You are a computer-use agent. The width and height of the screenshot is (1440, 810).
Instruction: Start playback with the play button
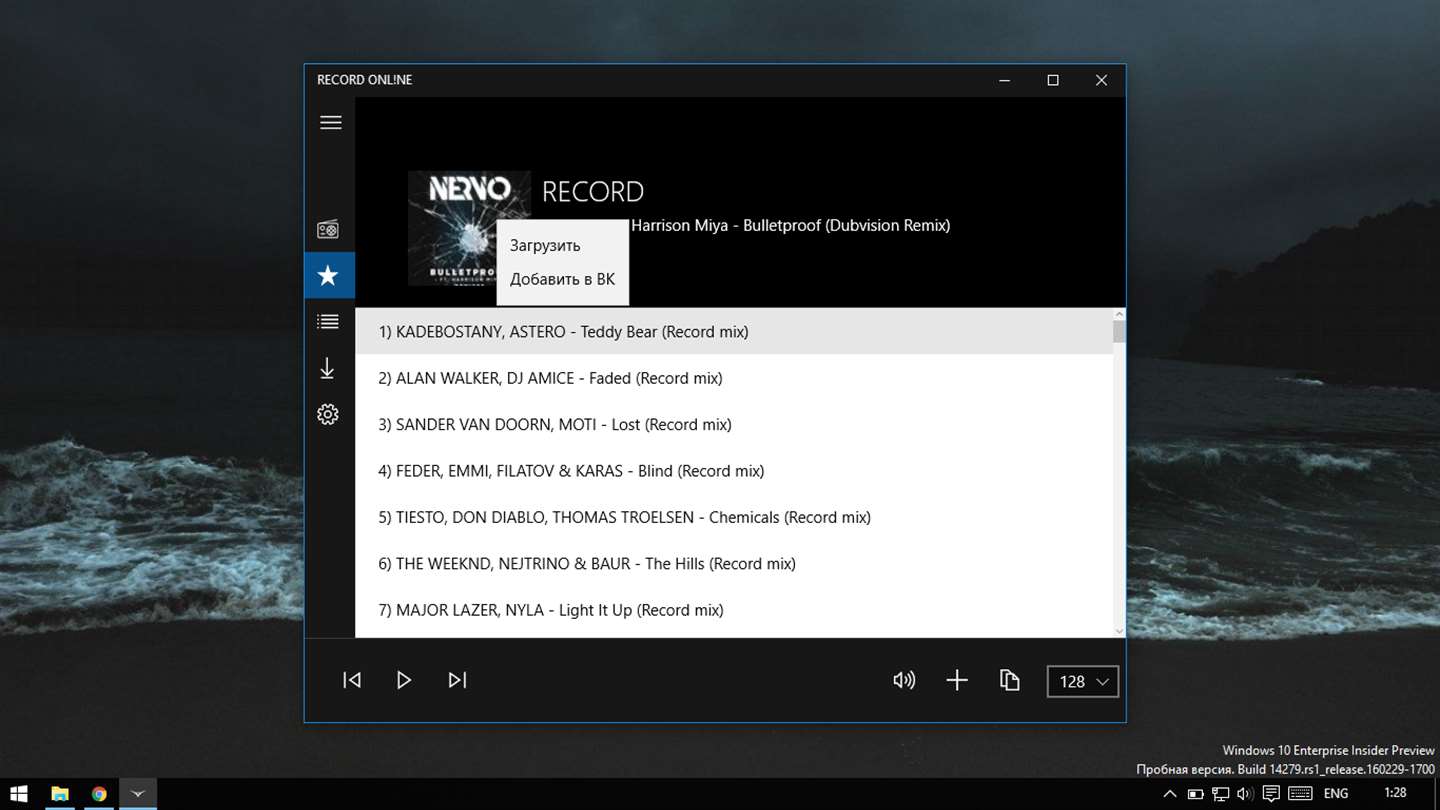(404, 680)
